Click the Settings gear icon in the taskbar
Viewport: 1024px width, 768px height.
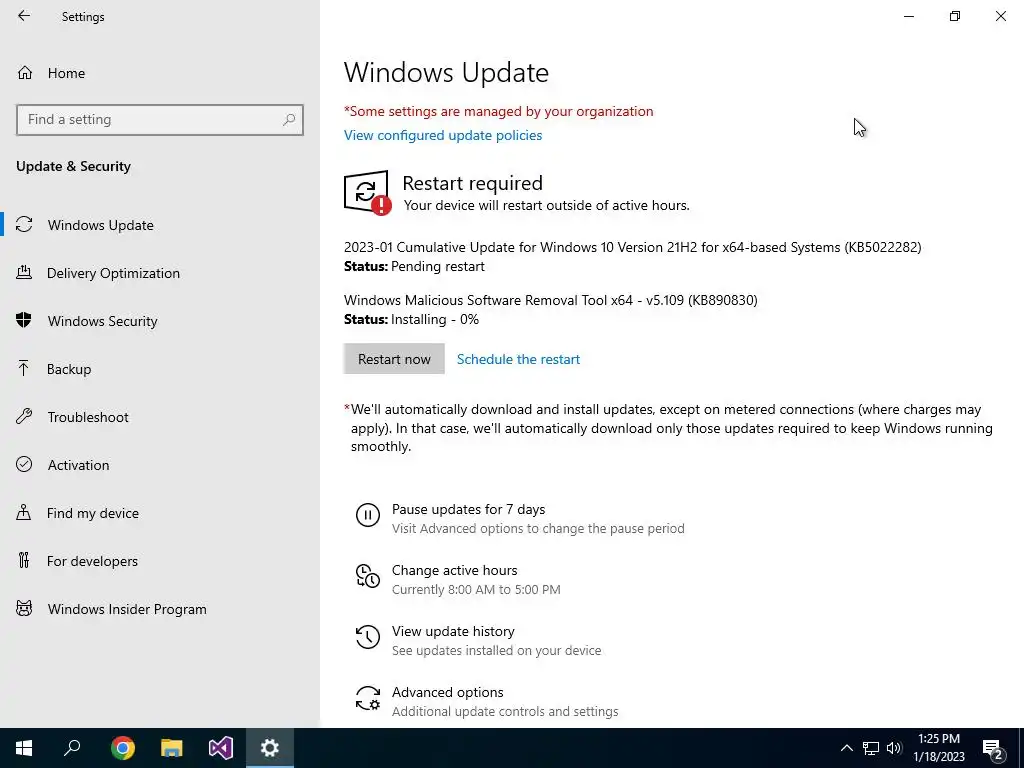[x=270, y=748]
